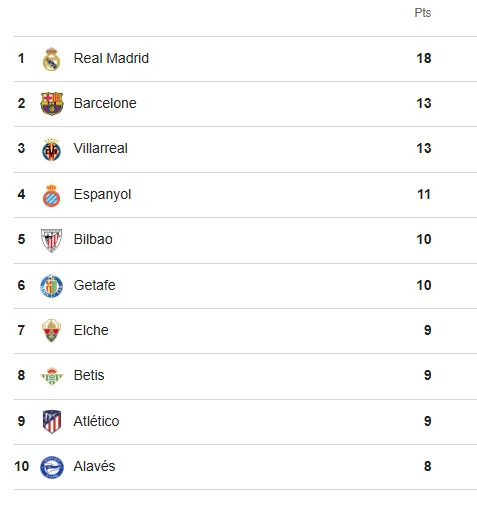Click the Betis green crest
Viewport: 477px width, 508px height.
coord(52,376)
